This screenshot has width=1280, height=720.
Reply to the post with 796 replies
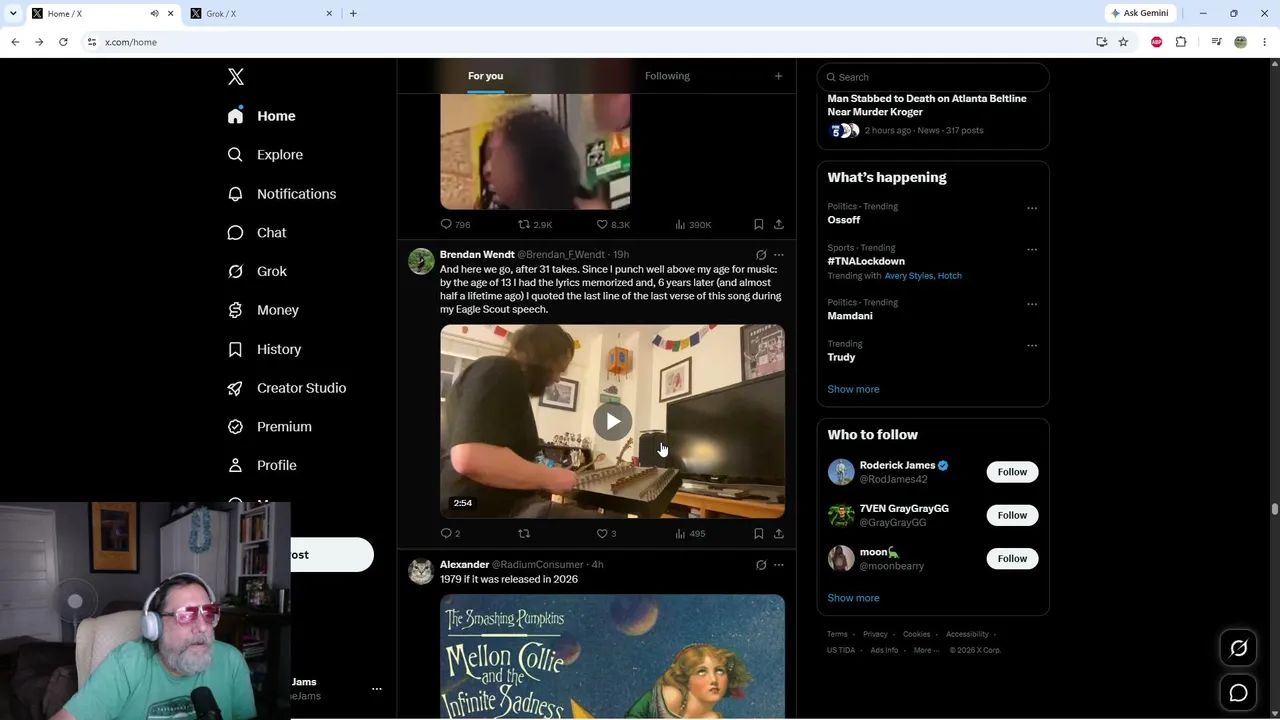(446, 225)
